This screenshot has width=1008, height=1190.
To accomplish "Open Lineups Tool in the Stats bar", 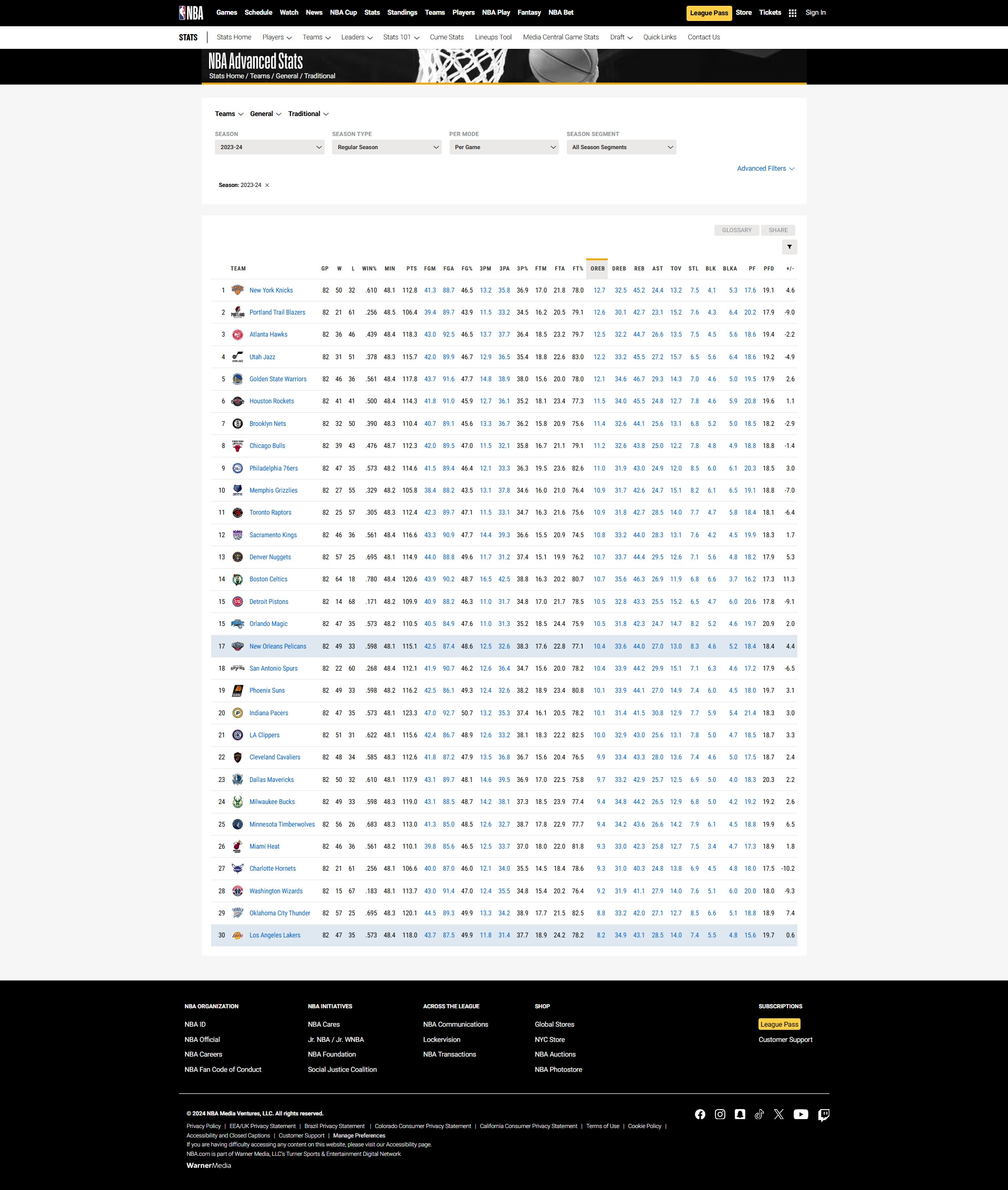I will click(493, 37).
